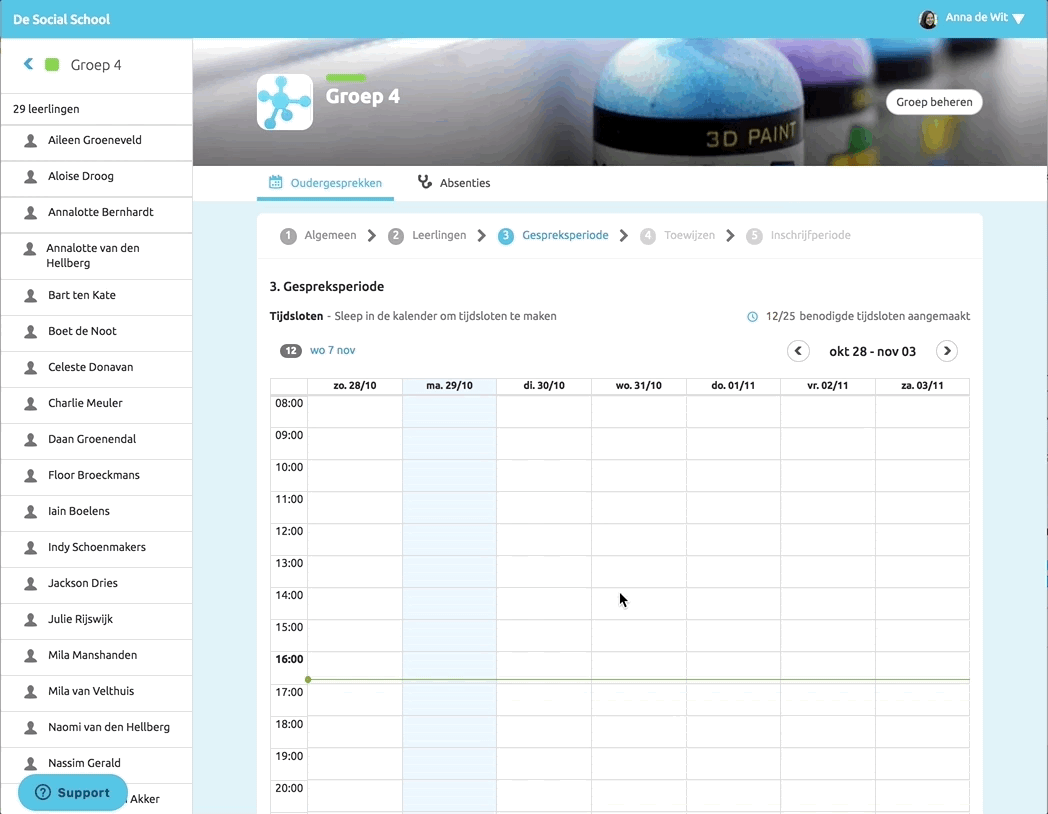Viewport: 1048px width, 814px height.
Task: Open the Absenties tab
Action: pyautogui.click(x=454, y=183)
